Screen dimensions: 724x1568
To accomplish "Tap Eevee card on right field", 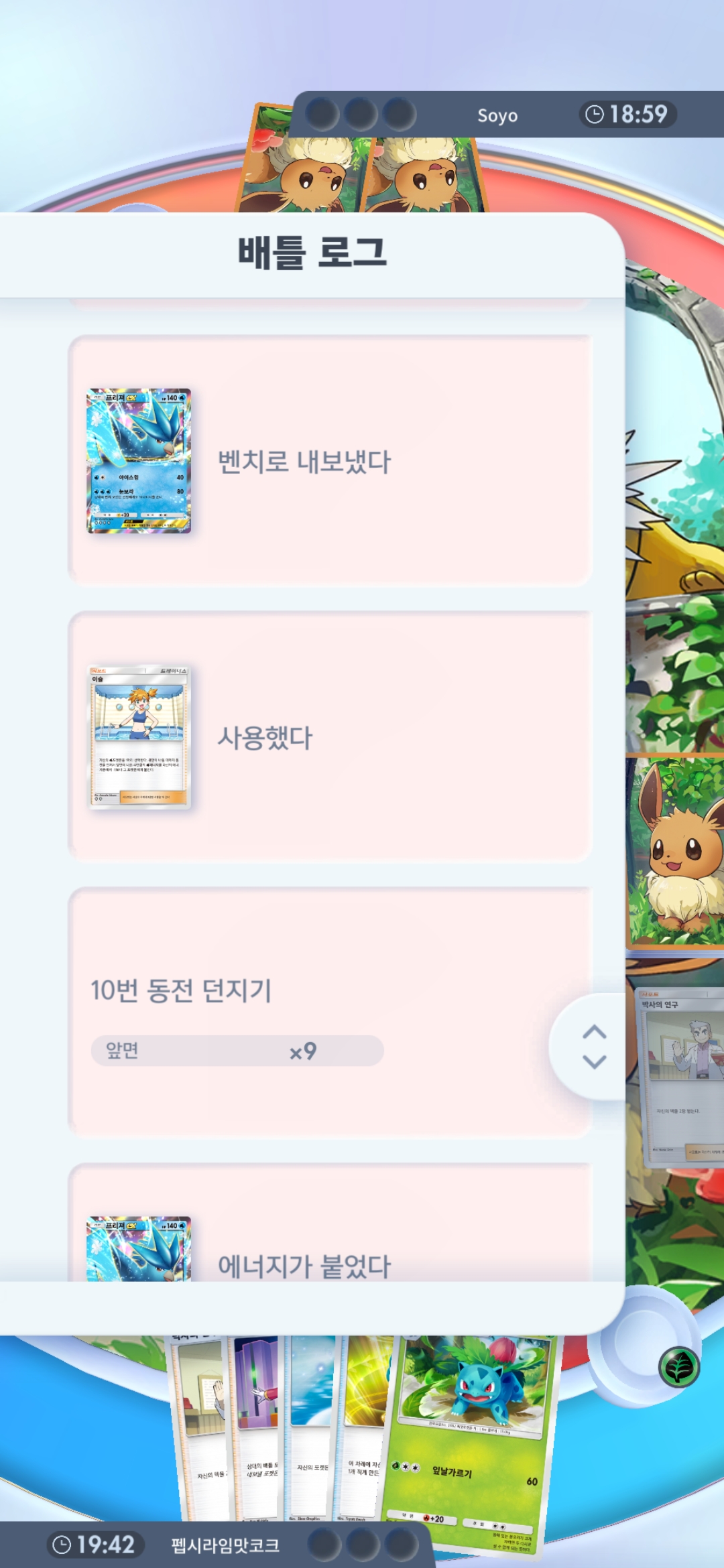I will 676,851.
